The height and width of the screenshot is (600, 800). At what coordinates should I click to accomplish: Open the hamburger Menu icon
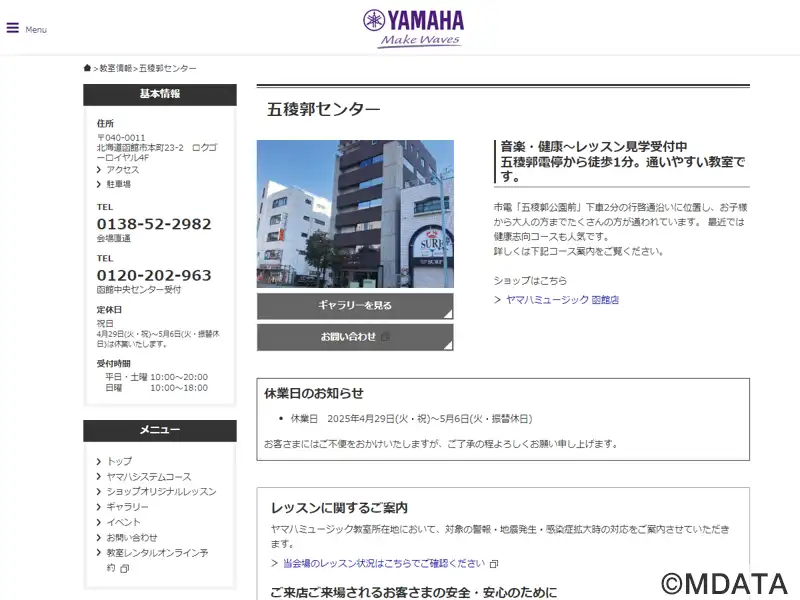tap(13, 28)
